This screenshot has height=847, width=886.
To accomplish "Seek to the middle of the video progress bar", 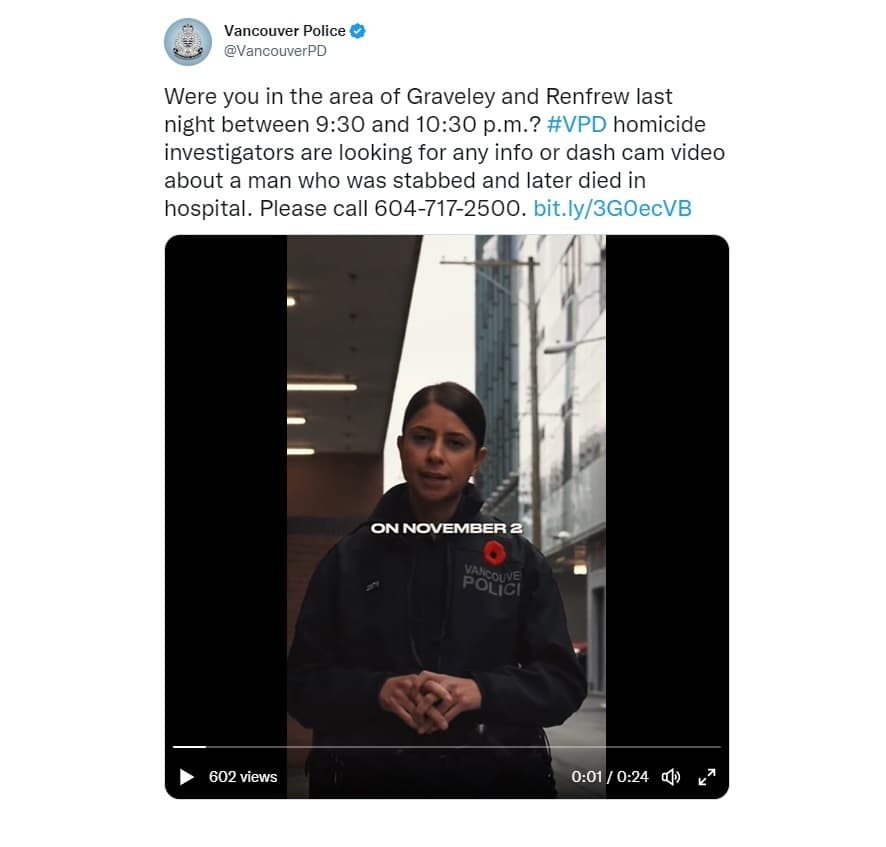I will 446,747.
